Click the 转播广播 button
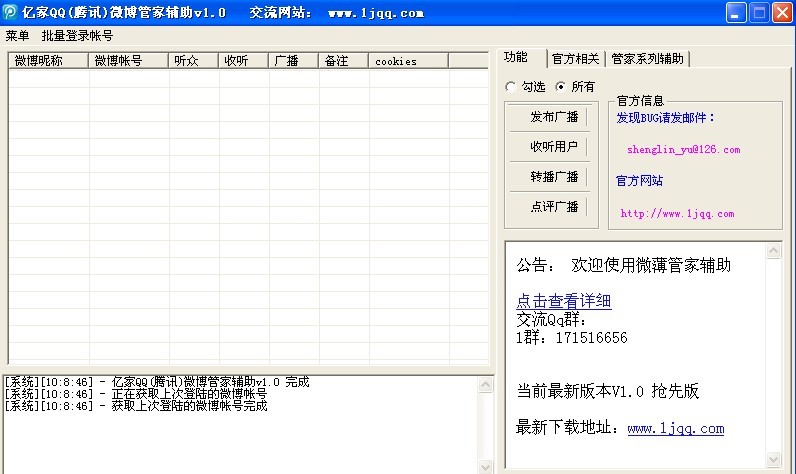The height and width of the screenshot is (474, 796). point(554,177)
